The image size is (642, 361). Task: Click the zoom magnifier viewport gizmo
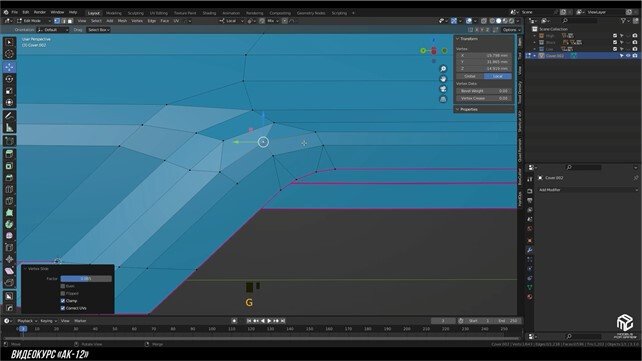(x=443, y=69)
